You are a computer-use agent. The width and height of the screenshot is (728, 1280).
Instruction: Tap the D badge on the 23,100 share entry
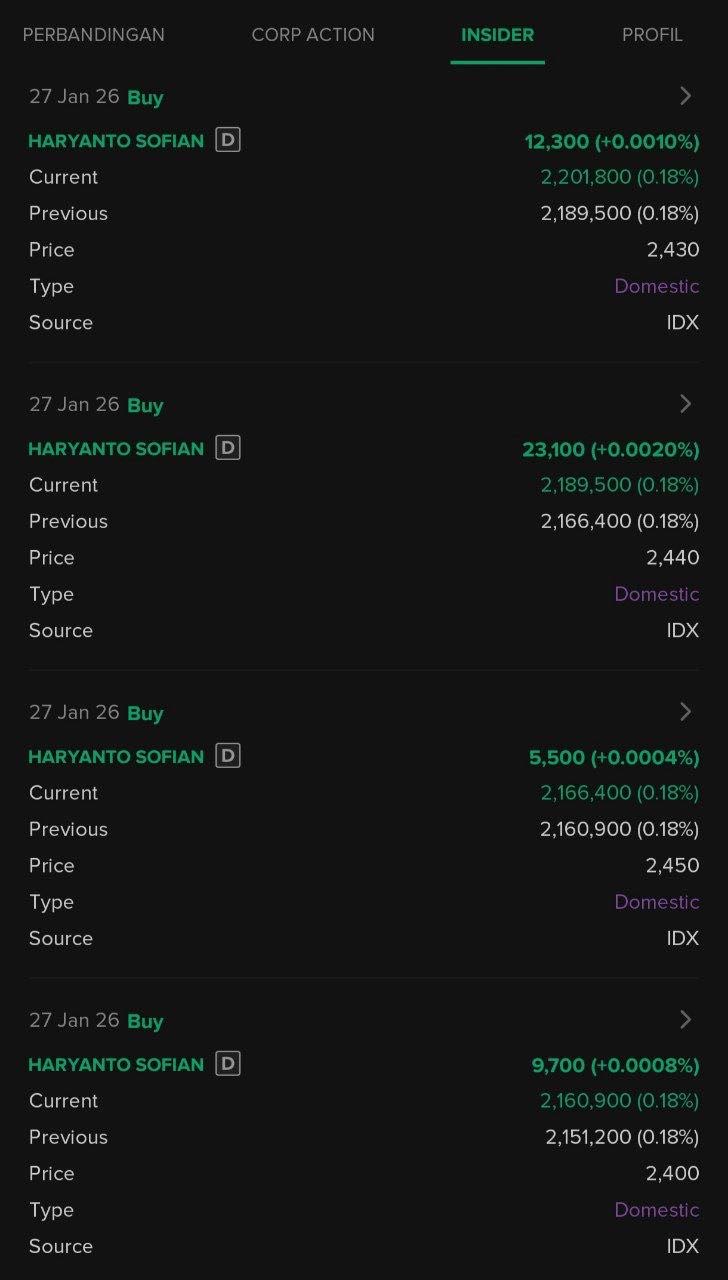(x=228, y=449)
